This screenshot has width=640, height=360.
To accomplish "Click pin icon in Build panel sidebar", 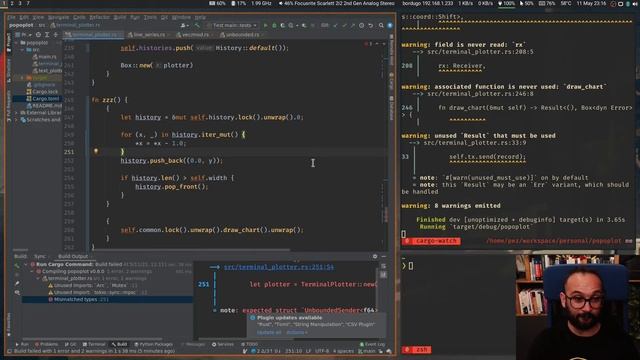I will (17, 283).
